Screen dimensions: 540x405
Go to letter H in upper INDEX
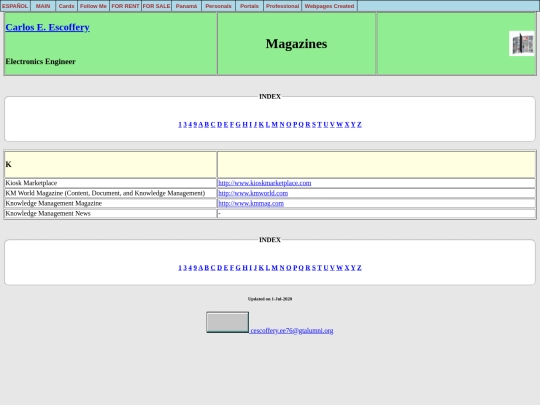click(x=245, y=124)
